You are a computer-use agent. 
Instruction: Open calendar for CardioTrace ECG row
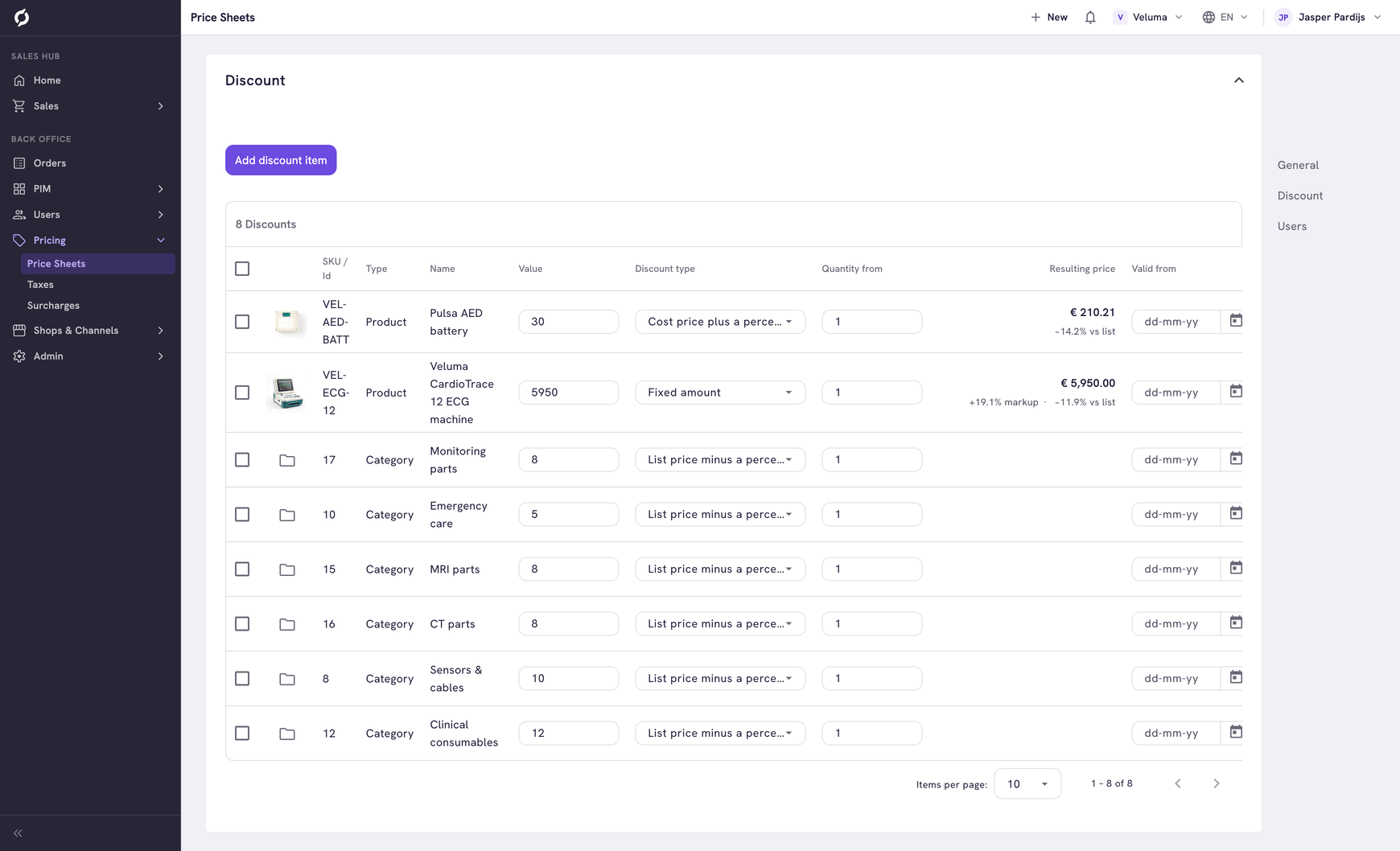pyautogui.click(x=1236, y=392)
